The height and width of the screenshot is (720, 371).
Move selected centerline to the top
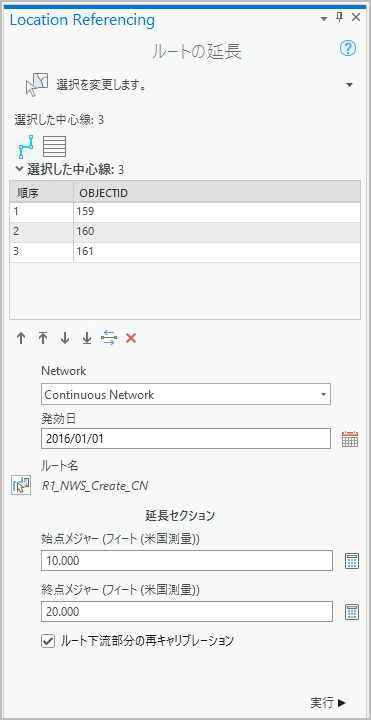(43, 338)
